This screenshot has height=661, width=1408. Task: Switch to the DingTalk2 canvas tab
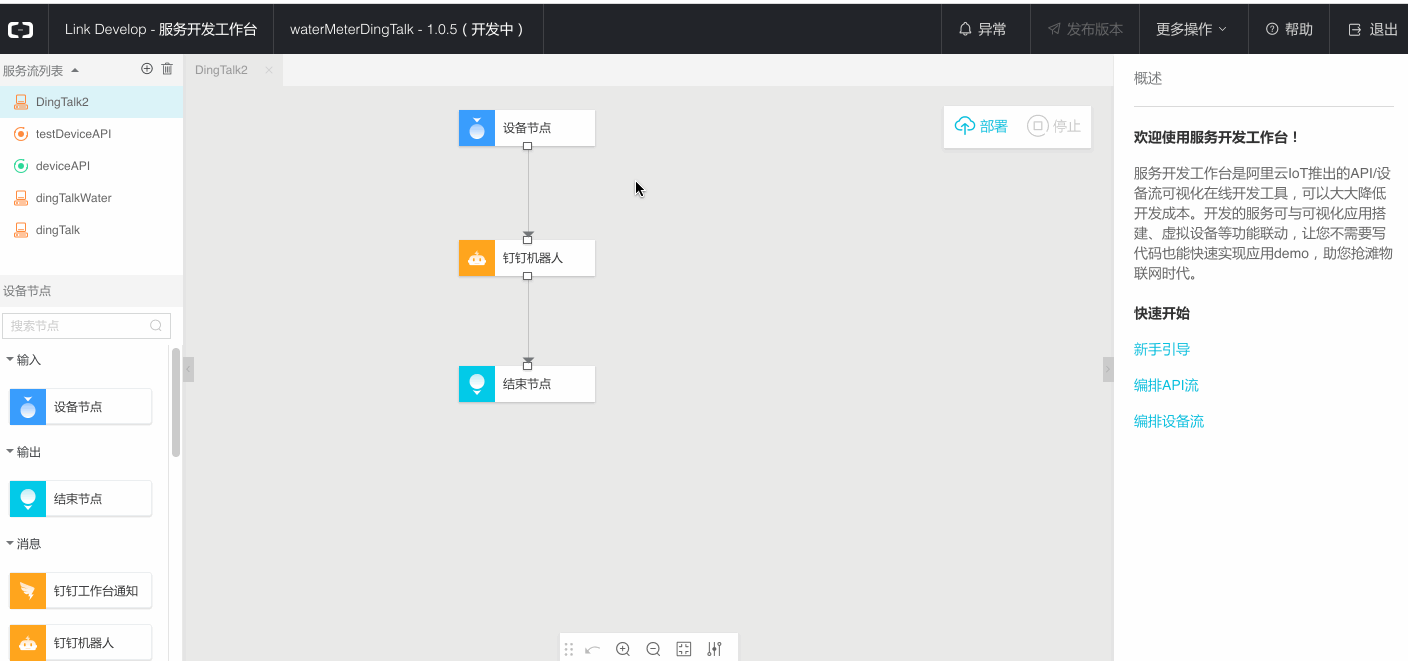pos(221,70)
